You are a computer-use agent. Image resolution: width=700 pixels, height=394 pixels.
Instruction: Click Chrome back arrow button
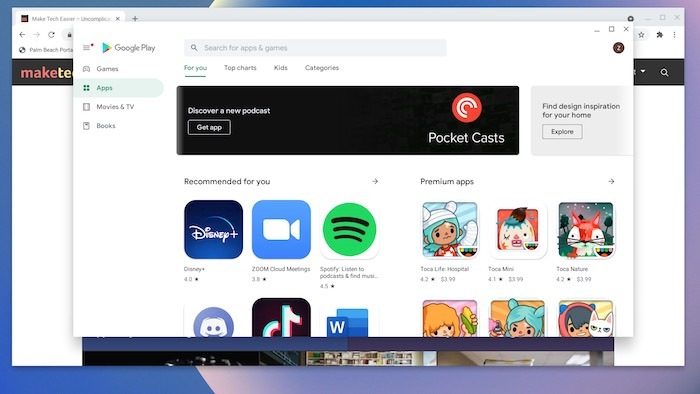[22, 34]
